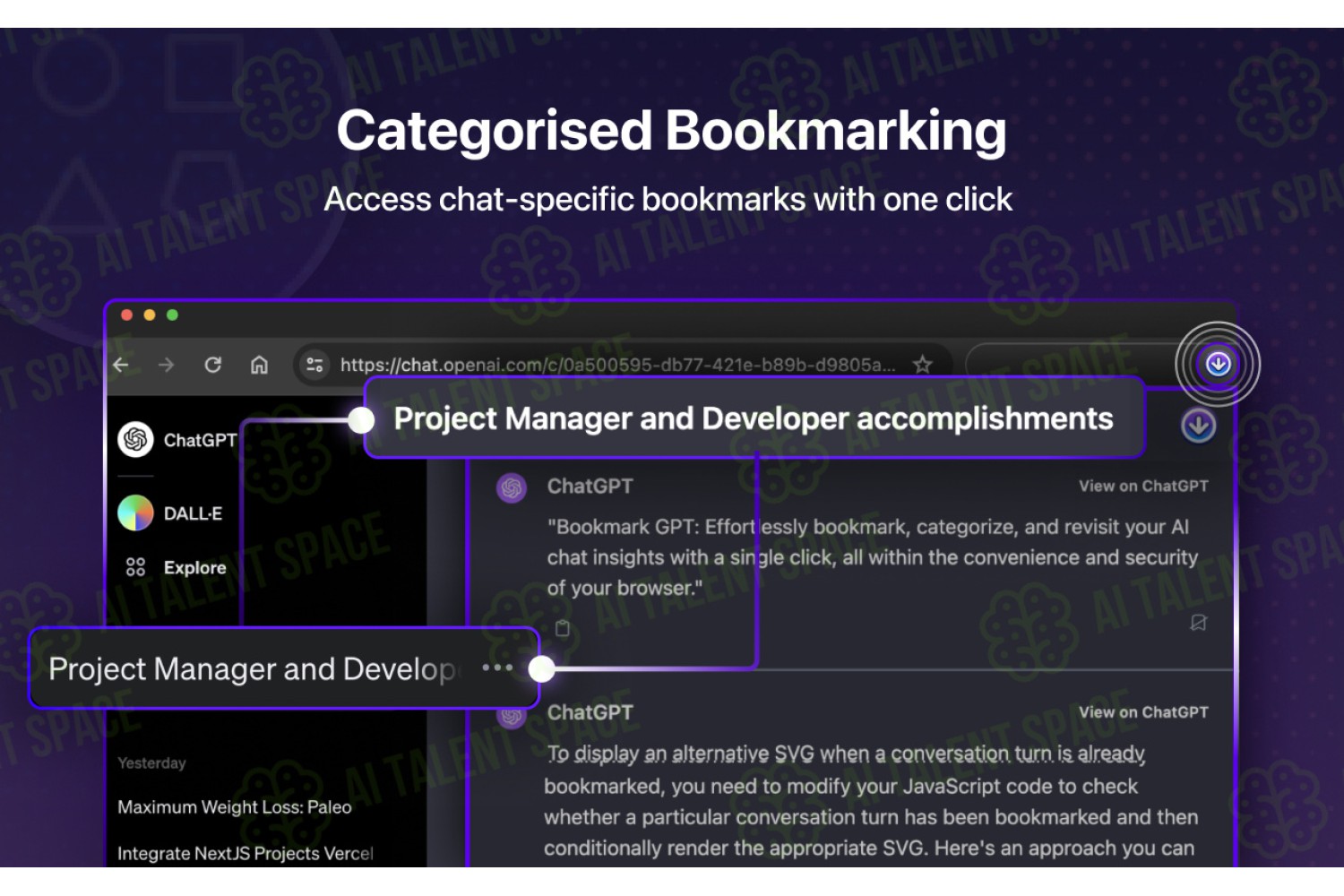This screenshot has width=1344, height=896.
Task: Open Explore in the sidebar
Action: click(x=177, y=567)
